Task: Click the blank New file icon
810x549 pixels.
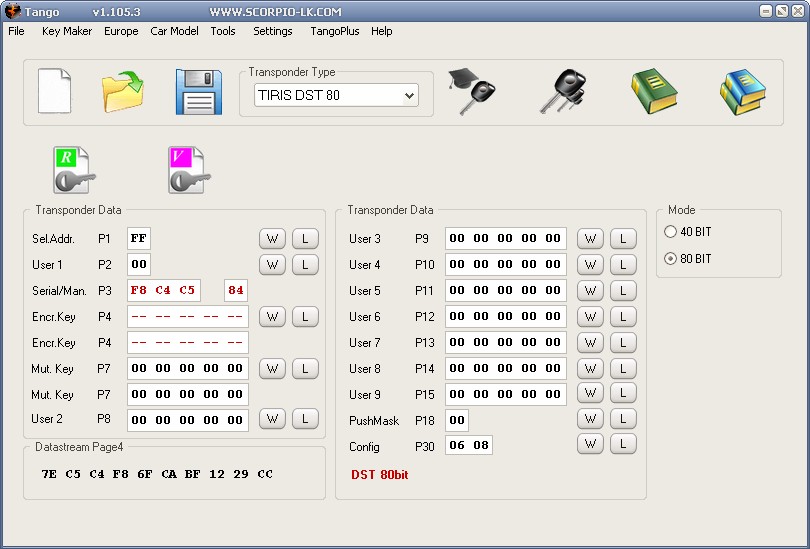Action: 54,91
